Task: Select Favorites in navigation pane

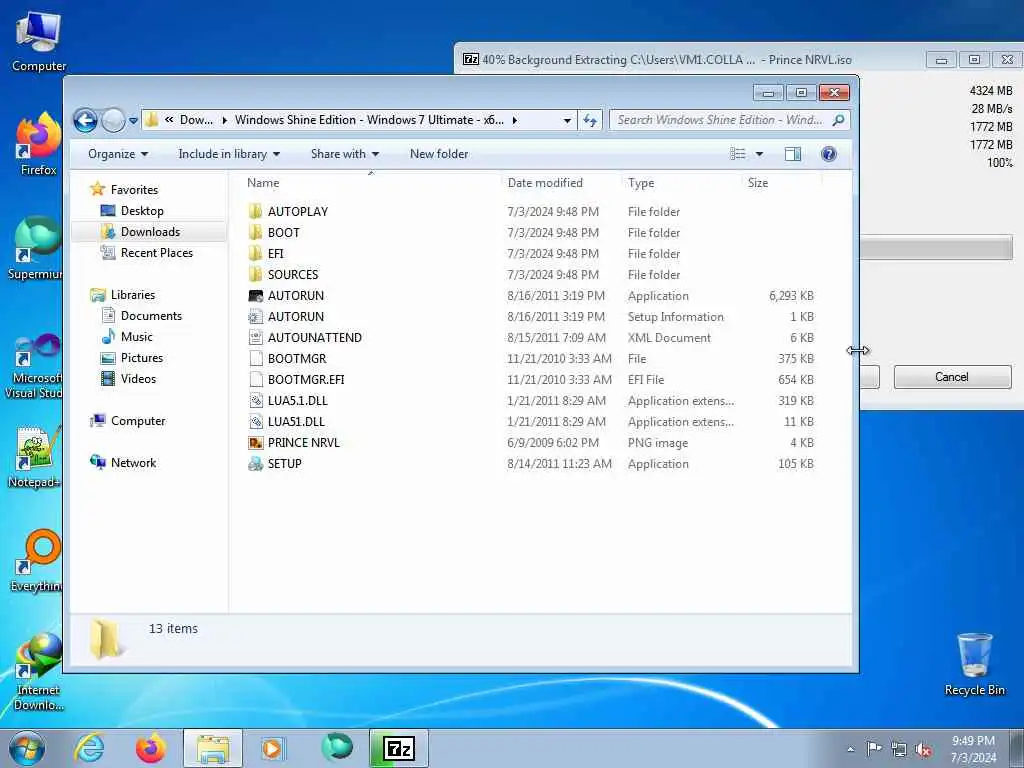Action: coord(134,189)
